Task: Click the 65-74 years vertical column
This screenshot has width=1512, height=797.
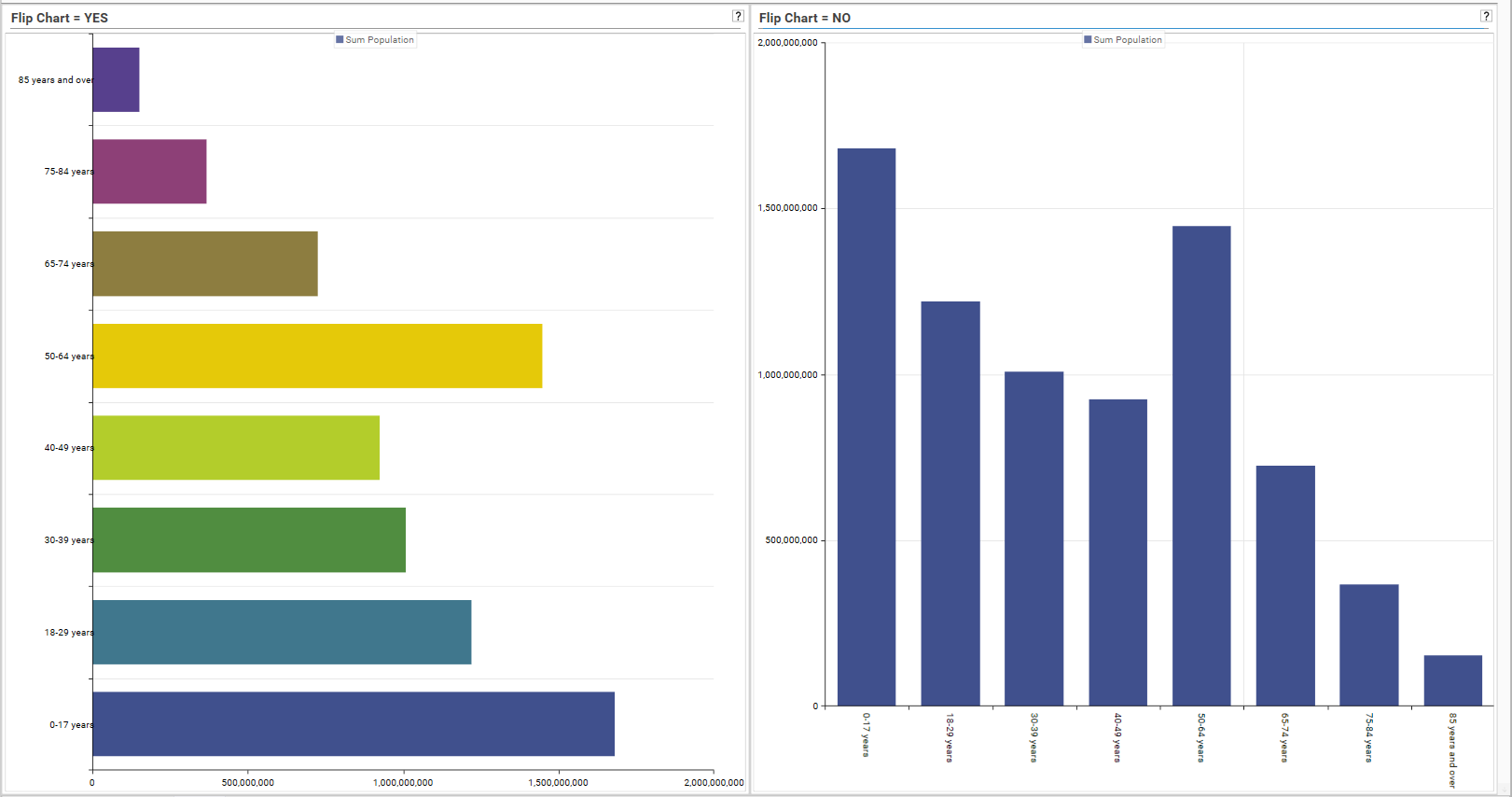Action: tap(1285, 586)
